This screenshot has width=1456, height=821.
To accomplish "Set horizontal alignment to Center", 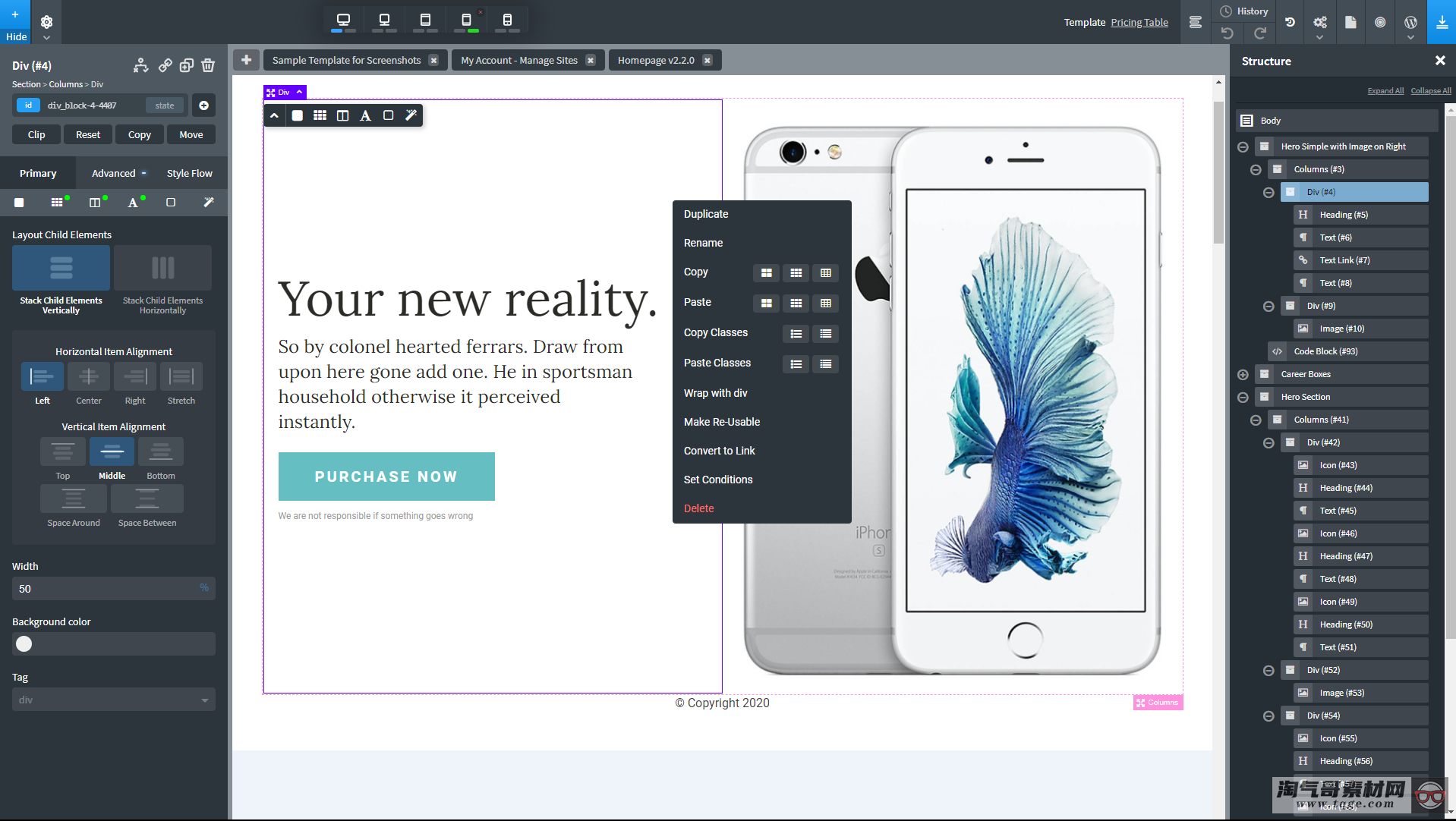I will (x=89, y=376).
